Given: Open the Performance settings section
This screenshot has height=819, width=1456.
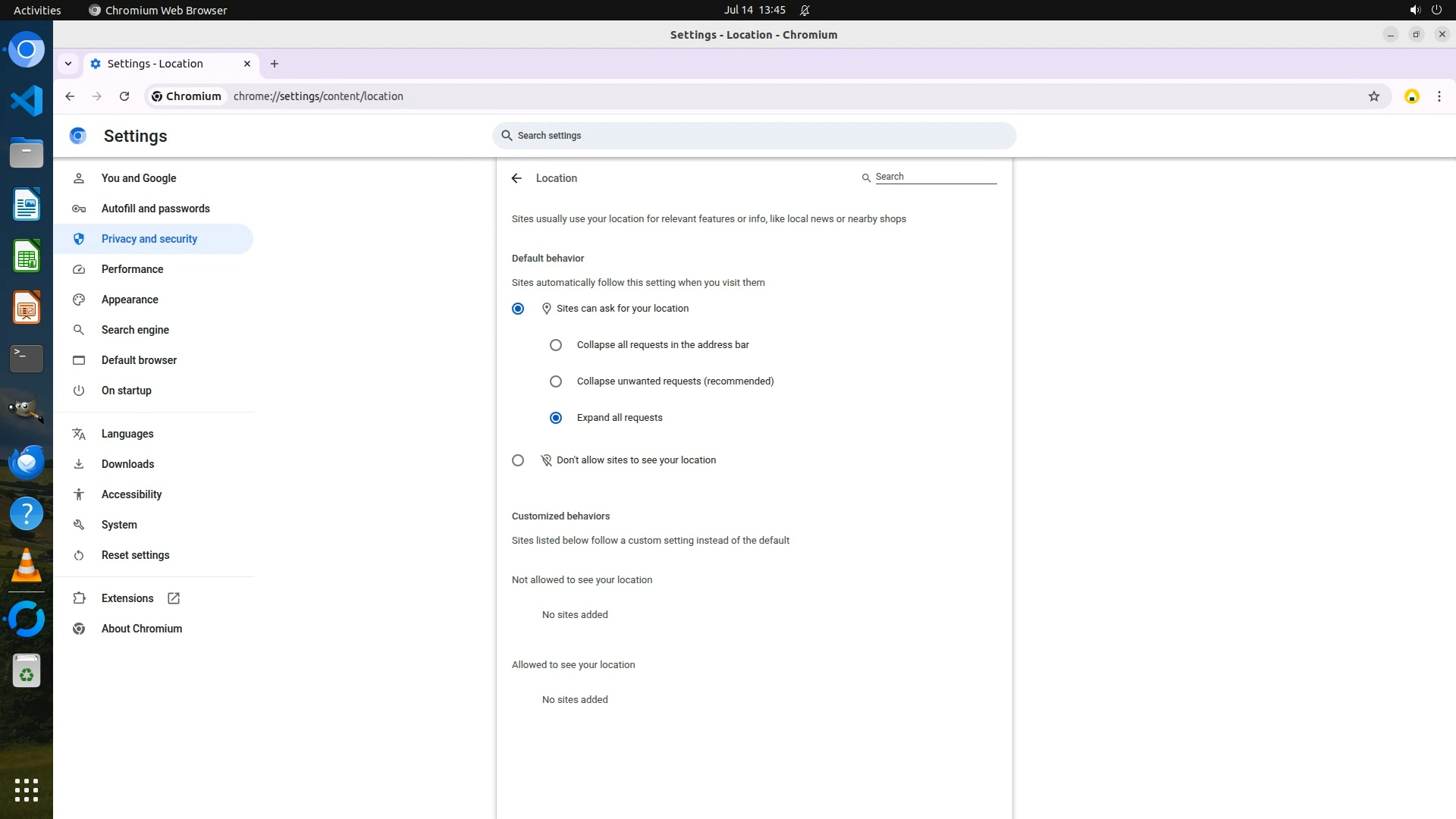Looking at the screenshot, I should [132, 269].
